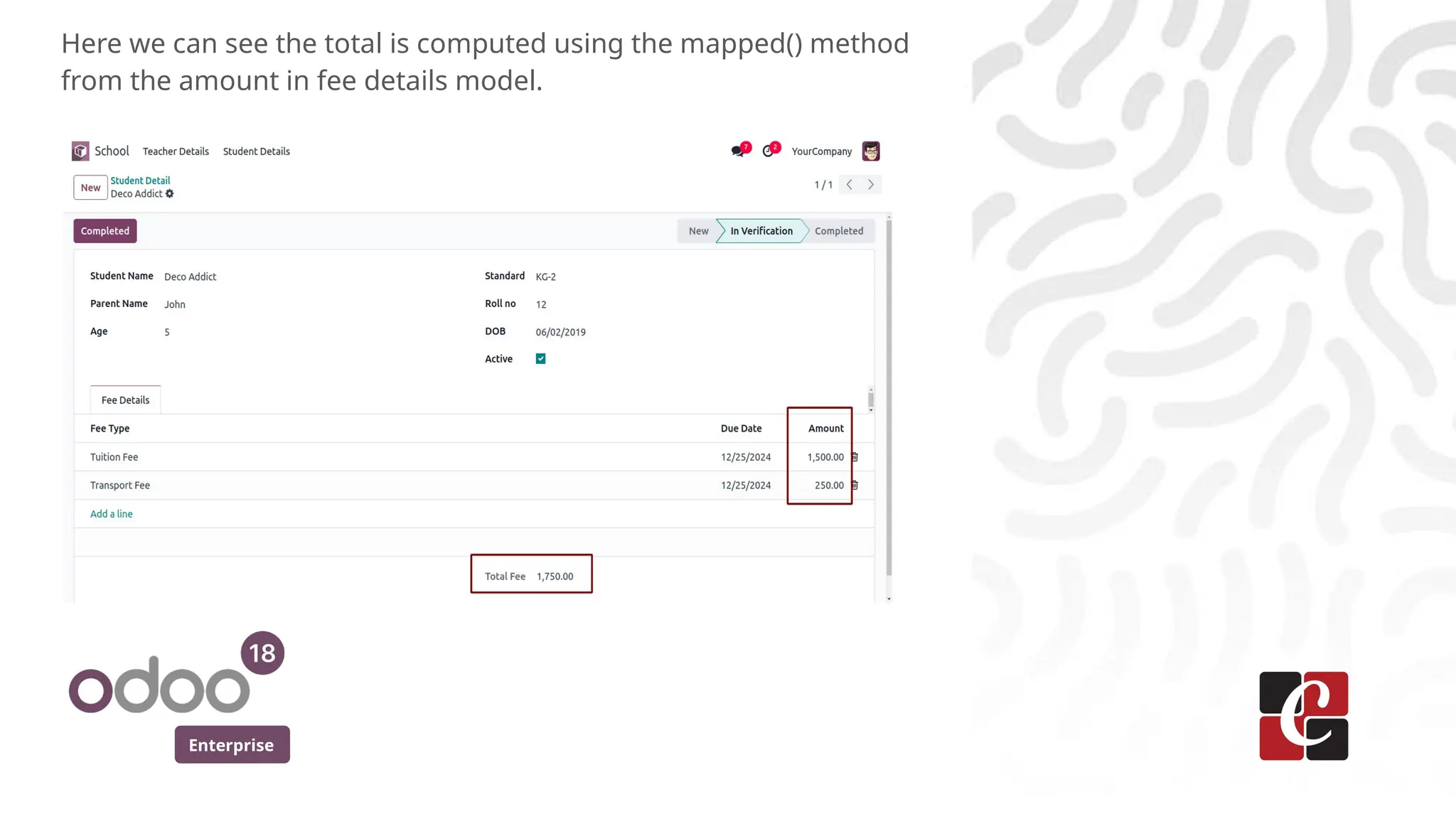
Task: Set the status to In Verification
Action: pyautogui.click(x=761, y=231)
